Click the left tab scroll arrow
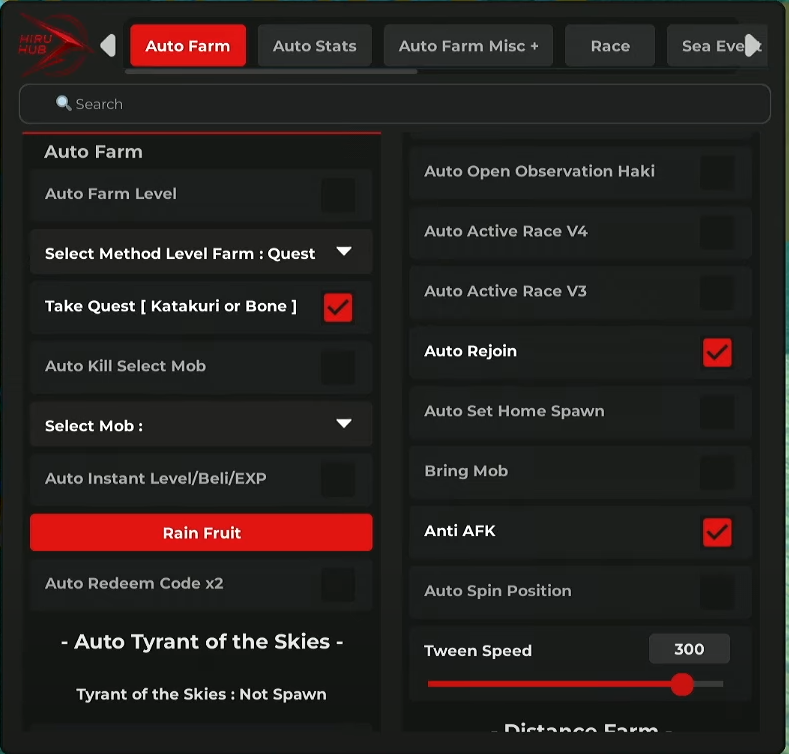Screen dimensions: 789x754 (108, 46)
